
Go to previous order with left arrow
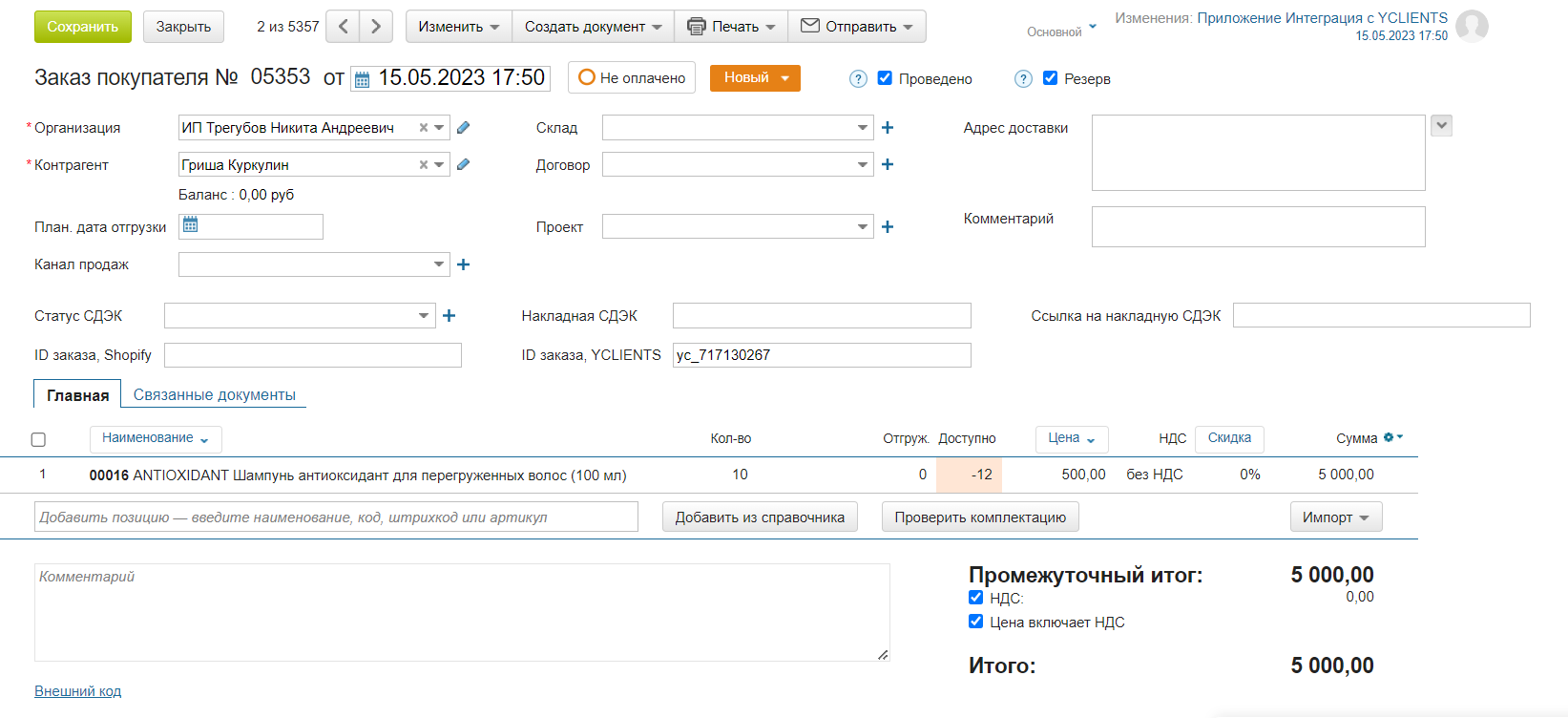click(x=344, y=27)
